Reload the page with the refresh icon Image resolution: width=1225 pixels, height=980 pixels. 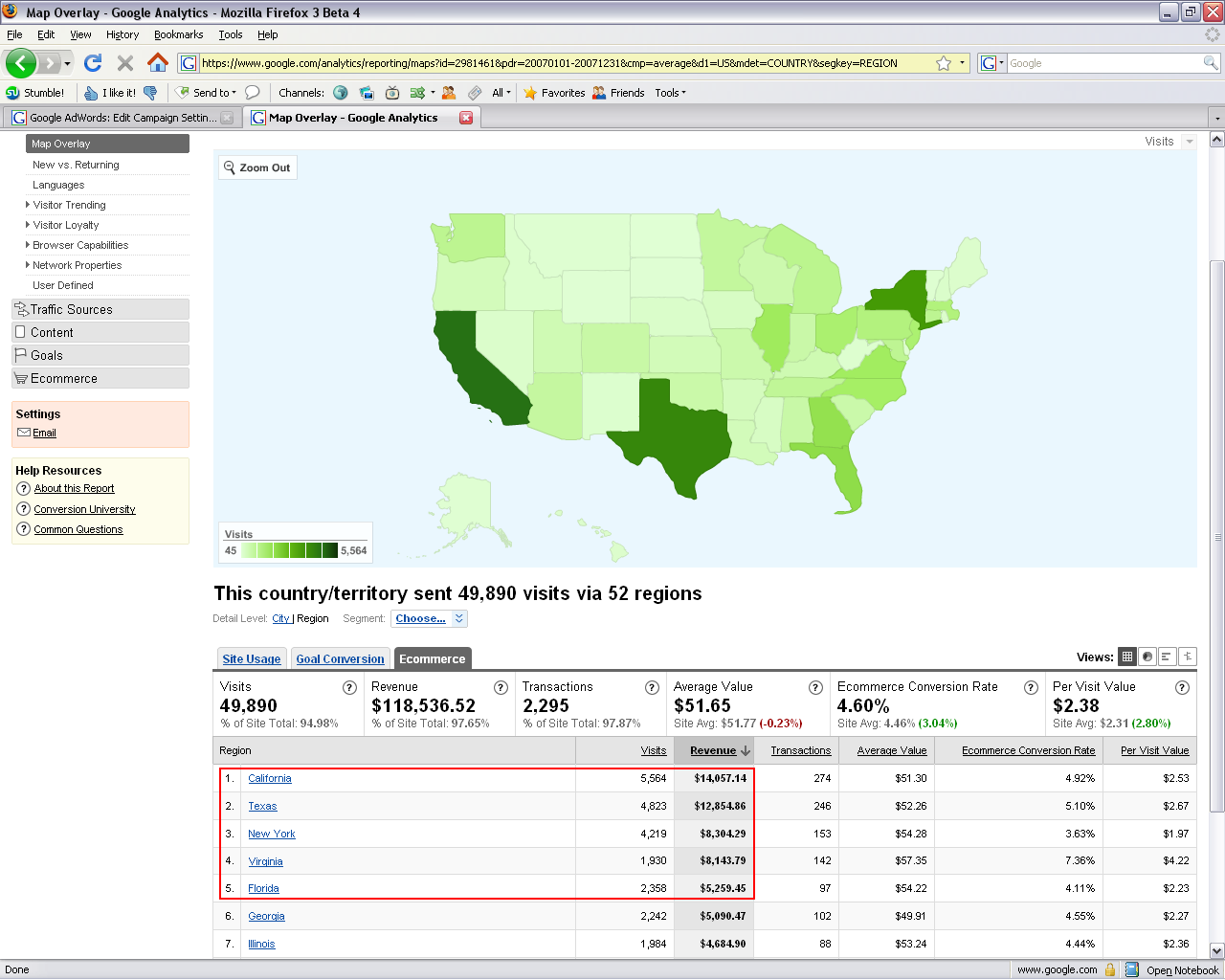pyautogui.click(x=93, y=63)
